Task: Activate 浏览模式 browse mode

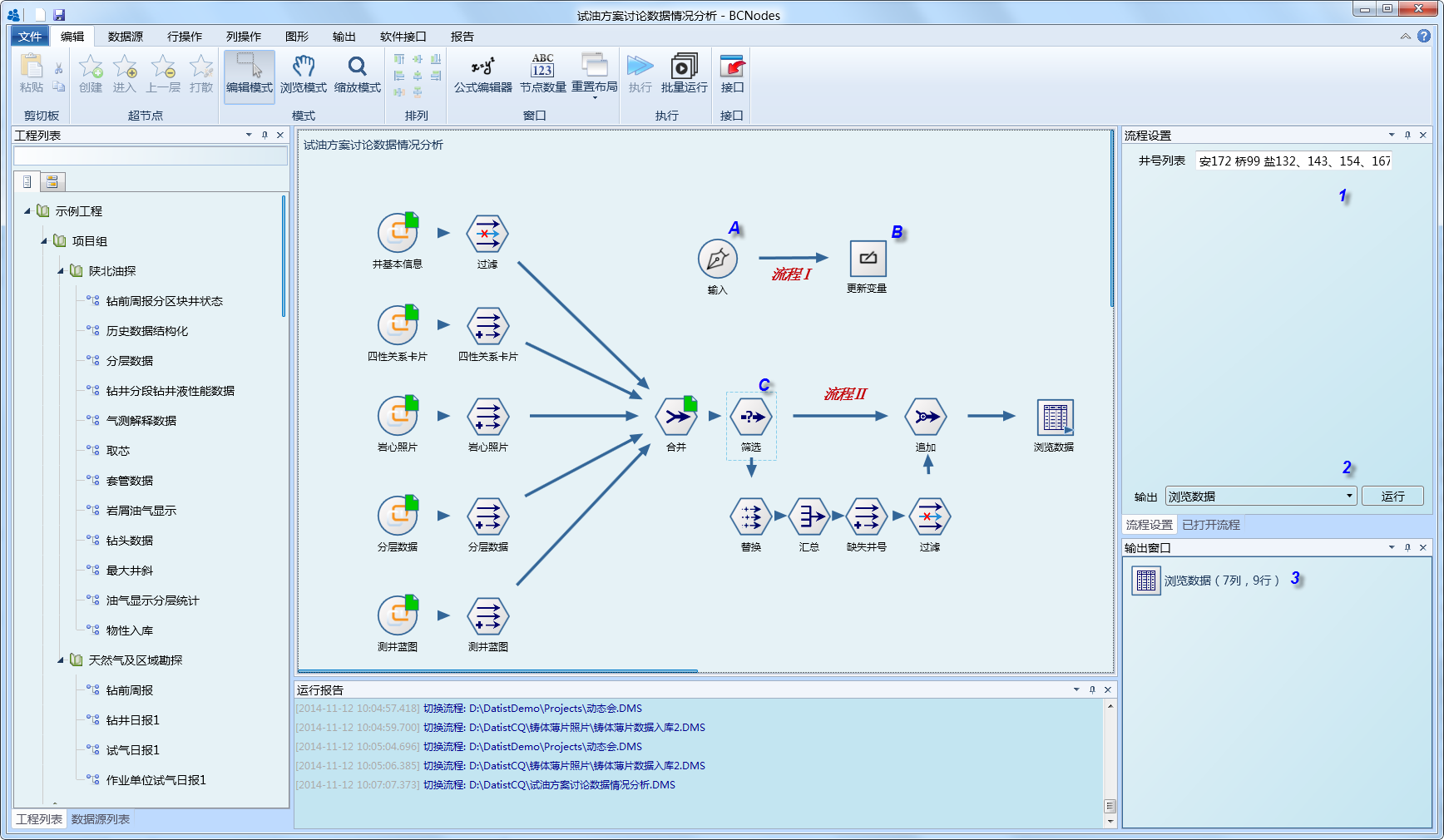Action: [x=304, y=75]
